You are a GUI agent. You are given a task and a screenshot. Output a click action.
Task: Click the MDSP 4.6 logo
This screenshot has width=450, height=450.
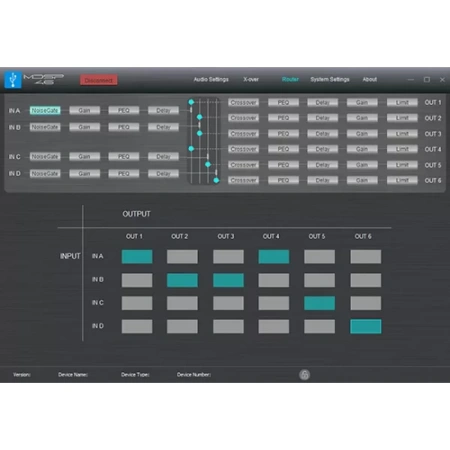(44, 79)
